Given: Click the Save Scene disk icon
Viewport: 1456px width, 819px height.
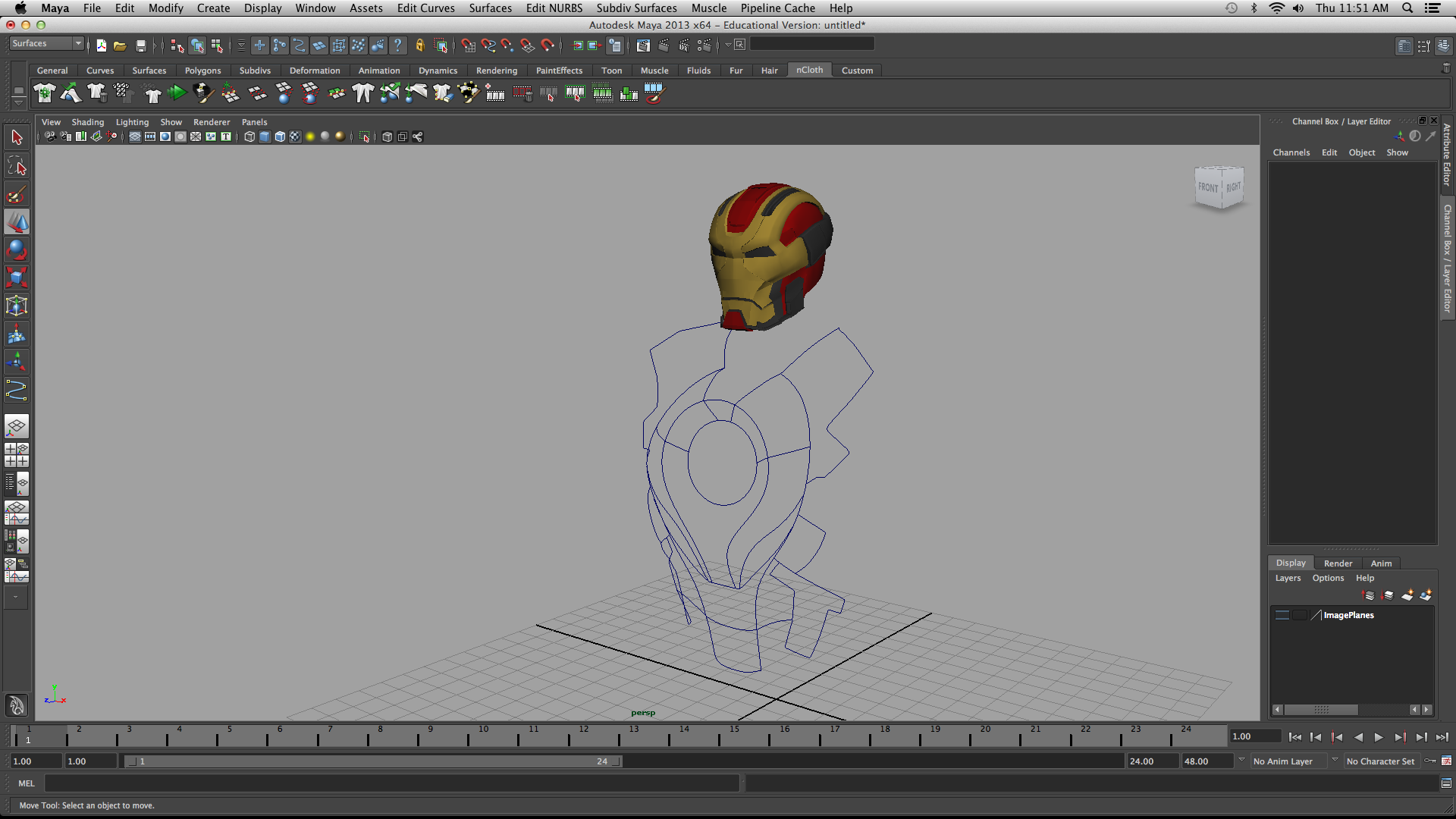Looking at the screenshot, I should click(140, 45).
